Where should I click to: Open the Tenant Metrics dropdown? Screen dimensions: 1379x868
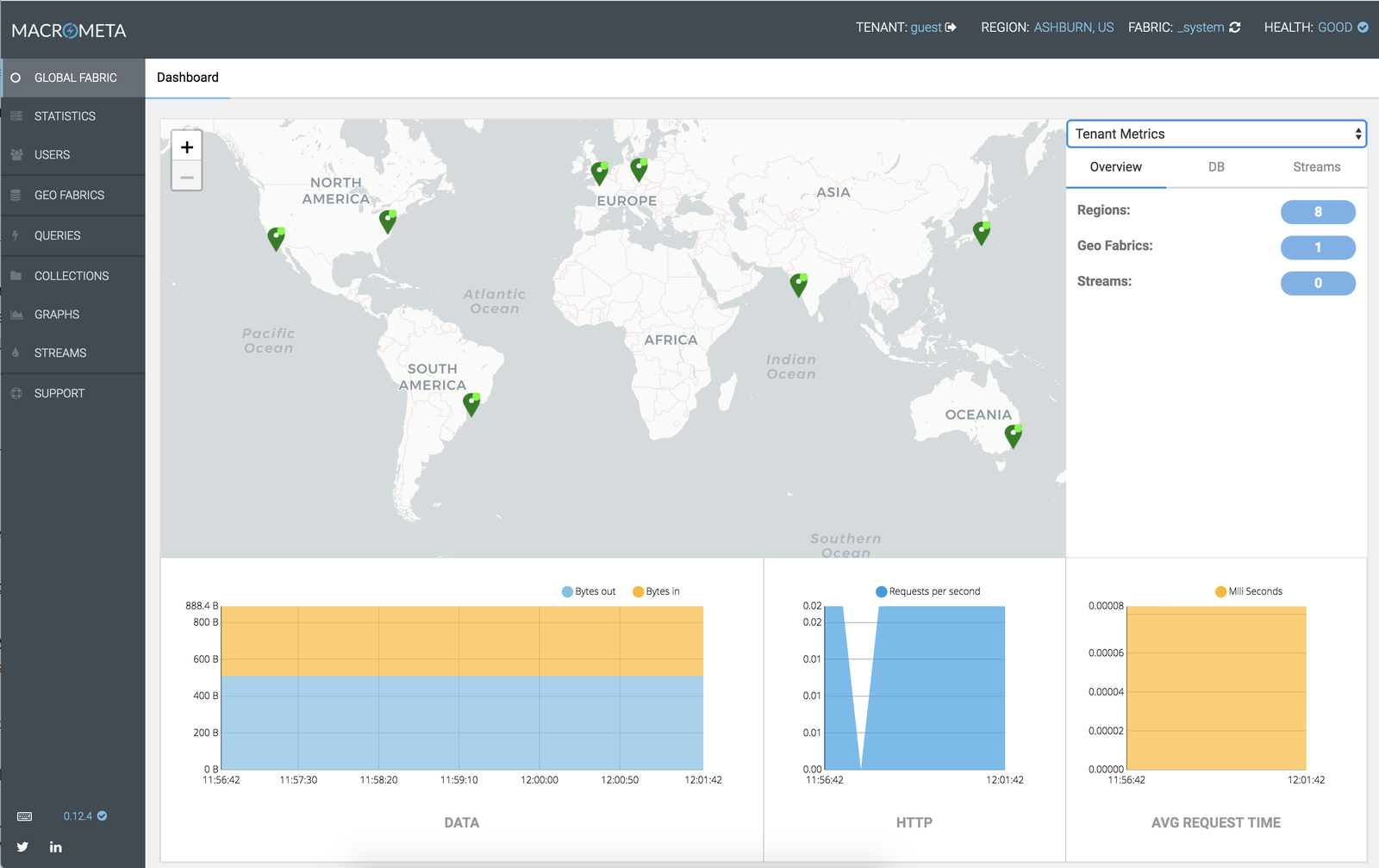coord(1216,134)
